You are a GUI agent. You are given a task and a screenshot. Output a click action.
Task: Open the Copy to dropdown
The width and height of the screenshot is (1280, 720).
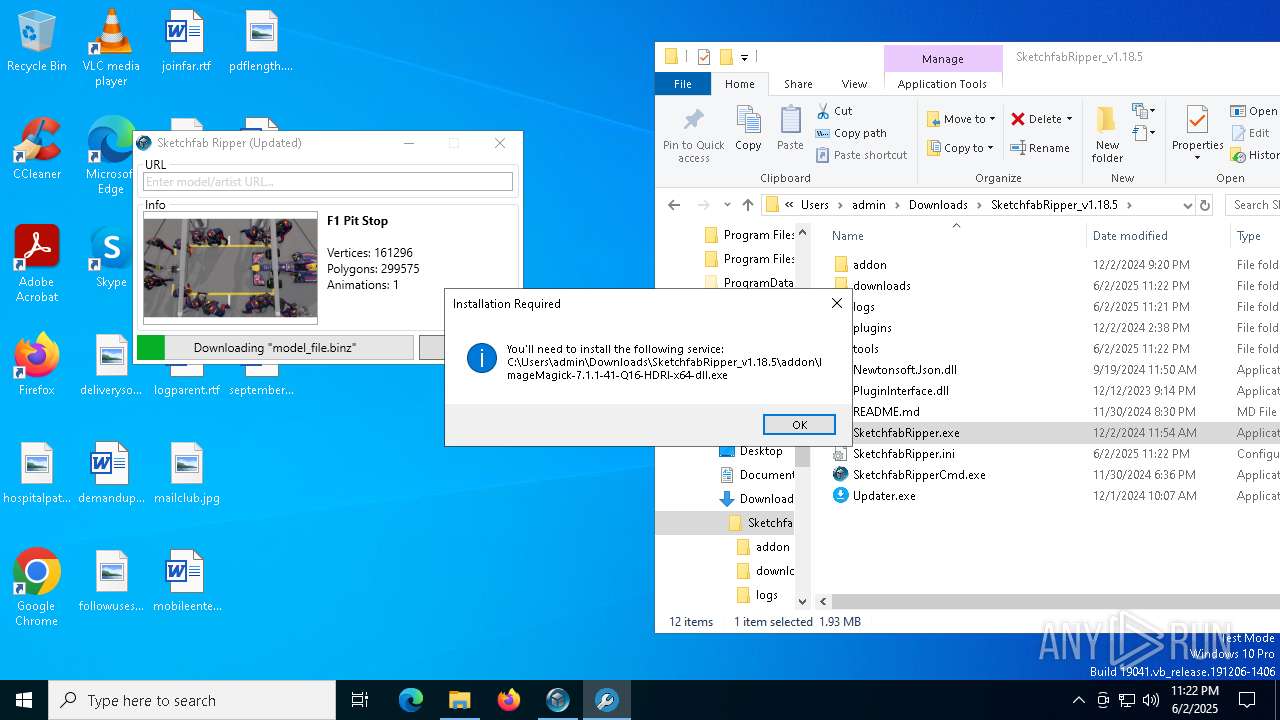point(961,148)
